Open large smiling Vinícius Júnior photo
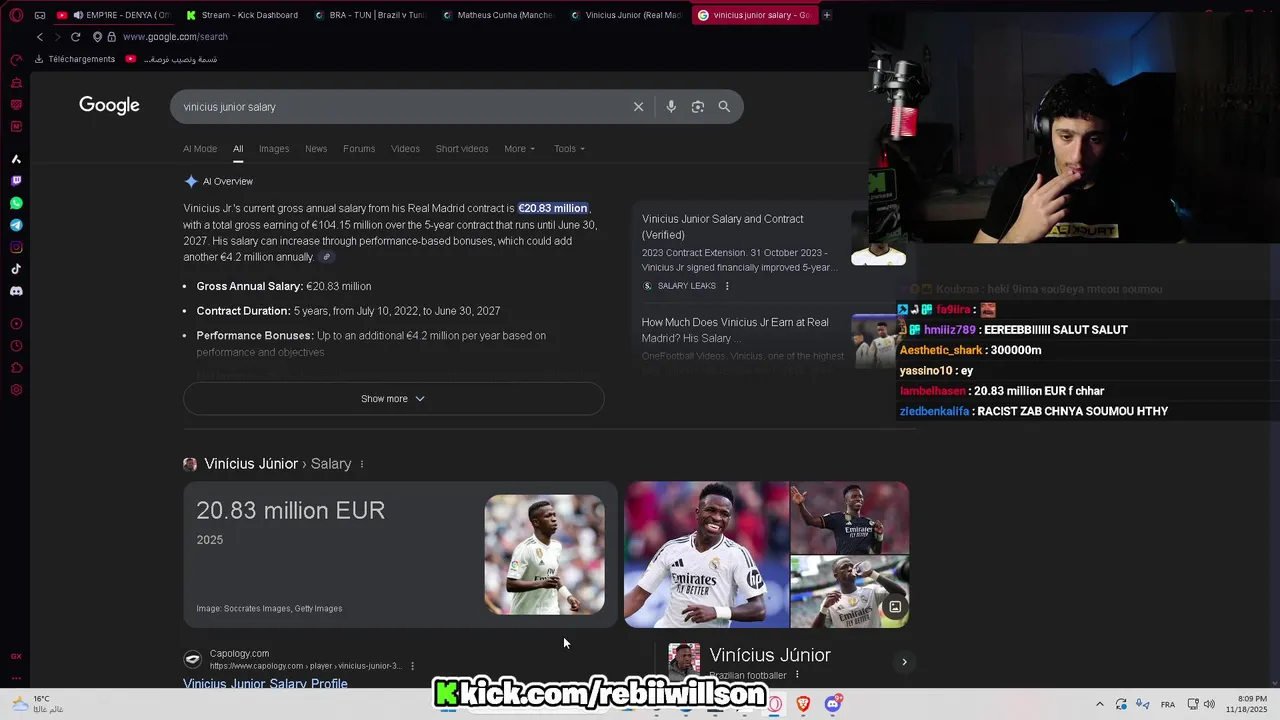The image size is (1280, 720). click(x=706, y=554)
